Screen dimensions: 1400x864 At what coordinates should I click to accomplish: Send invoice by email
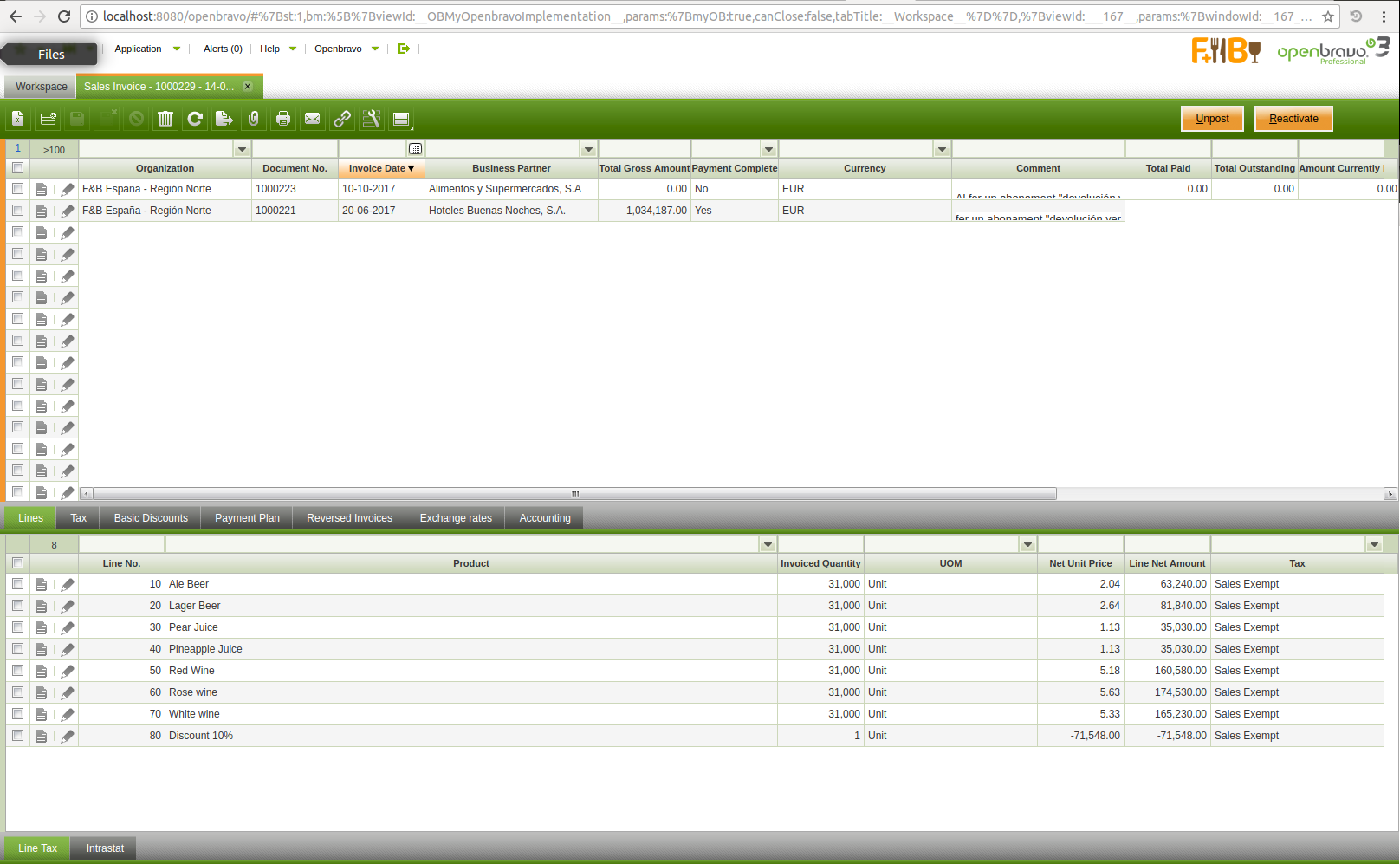(x=313, y=119)
